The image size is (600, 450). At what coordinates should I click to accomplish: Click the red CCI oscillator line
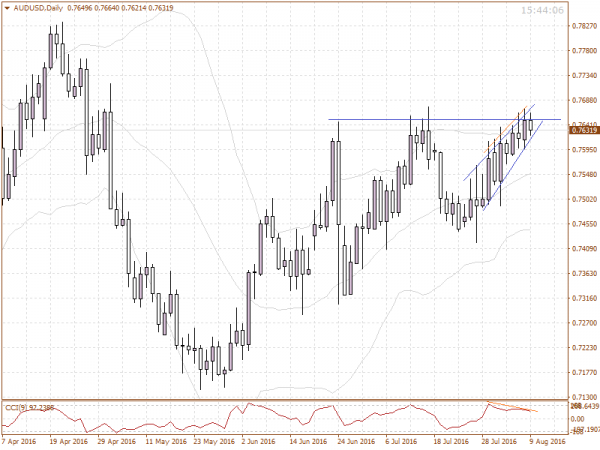click(300, 415)
